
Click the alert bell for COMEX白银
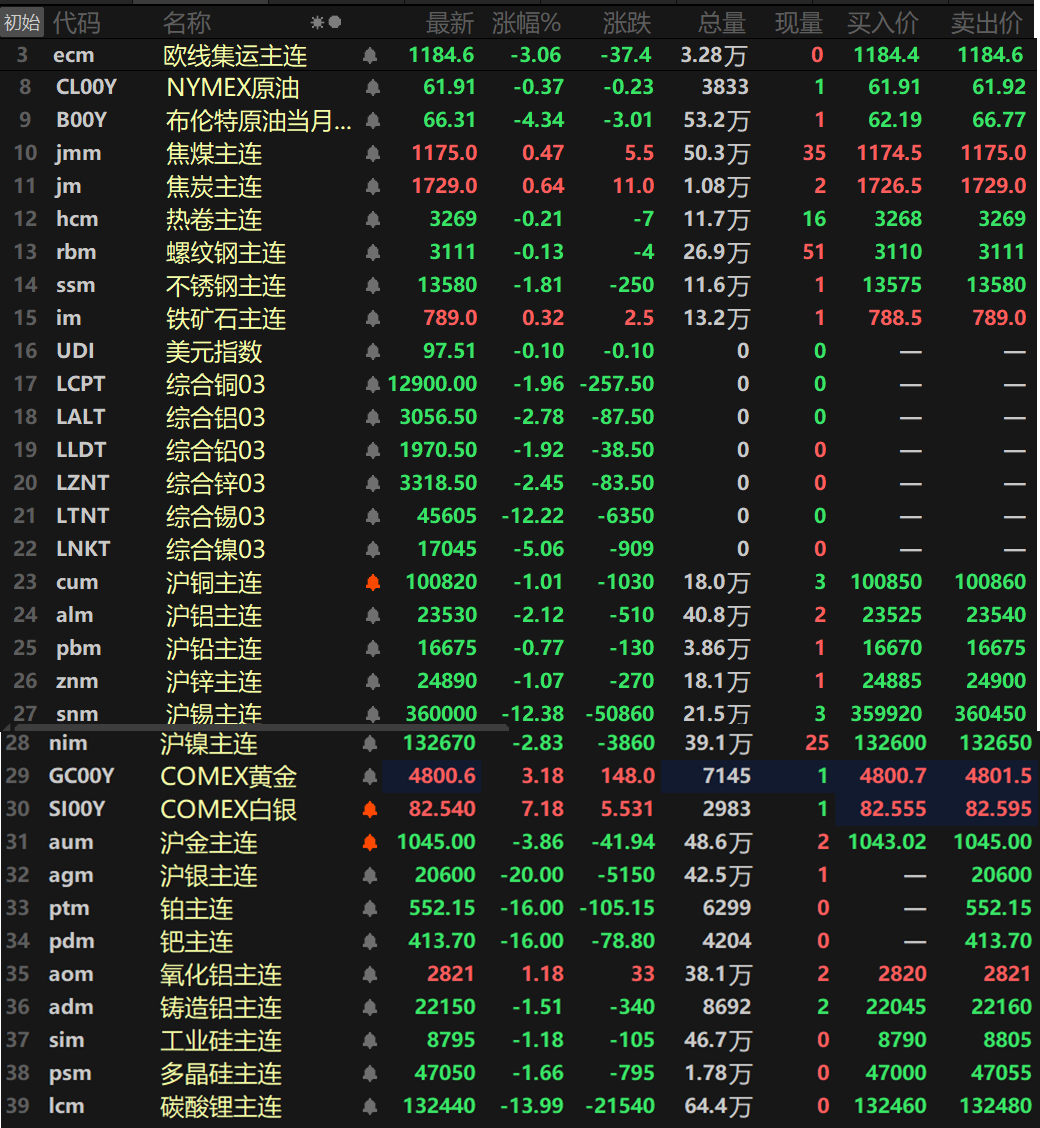coord(370,809)
